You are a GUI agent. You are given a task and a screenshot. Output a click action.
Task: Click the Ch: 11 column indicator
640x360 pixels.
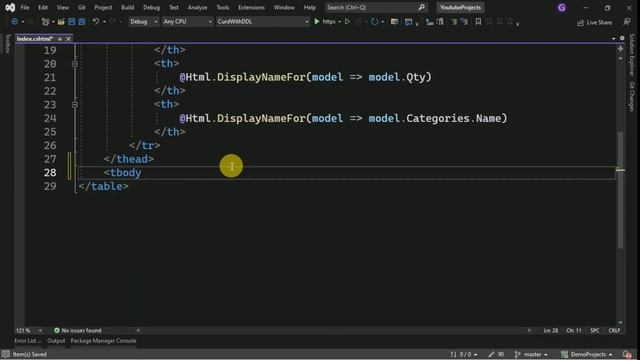[x=573, y=330]
